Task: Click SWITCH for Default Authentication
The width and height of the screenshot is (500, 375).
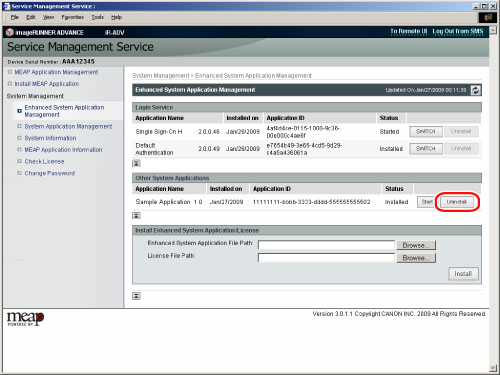Action: pyautogui.click(x=426, y=148)
